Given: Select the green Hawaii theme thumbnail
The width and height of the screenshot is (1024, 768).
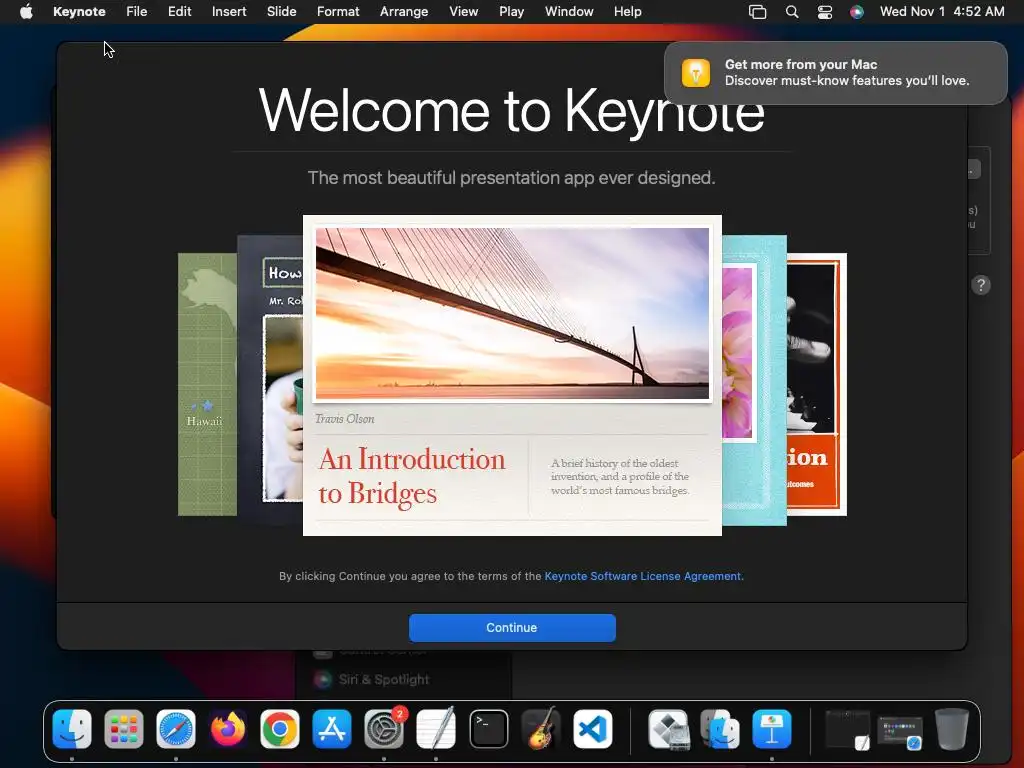Looking at the screenshot, I should [207, 385].
